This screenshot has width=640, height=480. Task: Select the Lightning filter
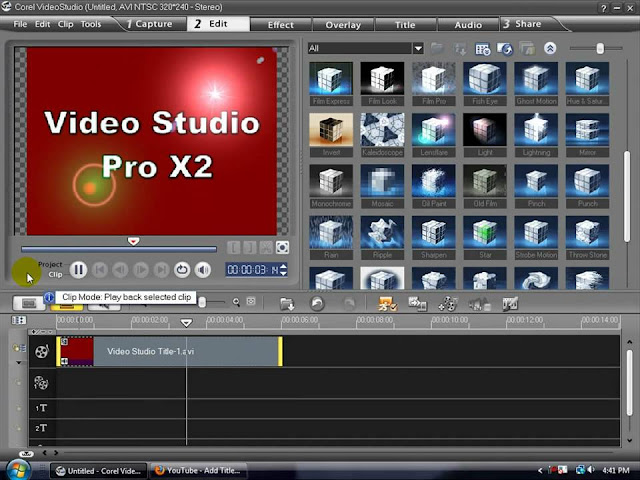536,135
